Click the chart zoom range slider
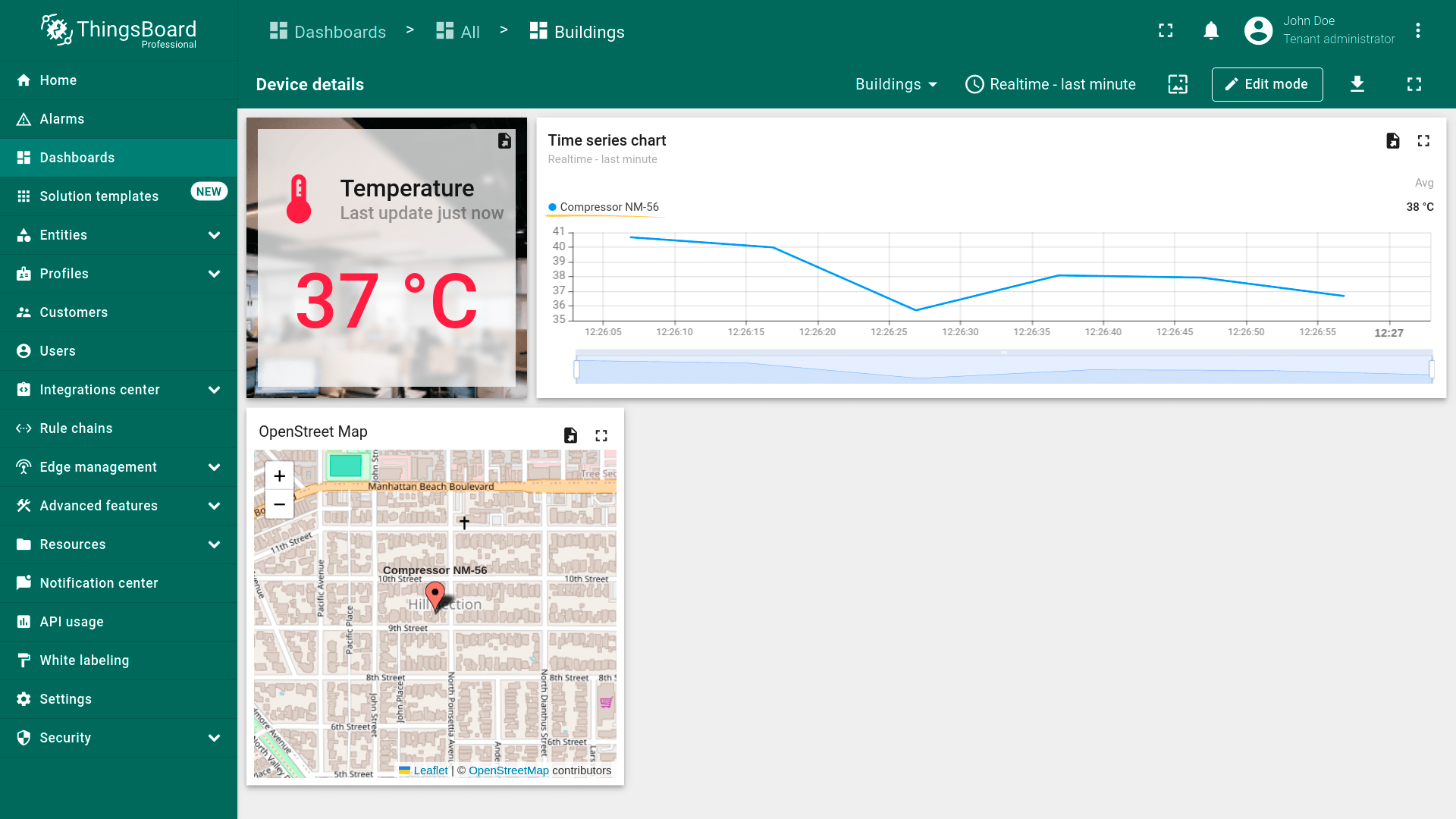The height and width of the screenshot is (819, 1456). 1003,368
